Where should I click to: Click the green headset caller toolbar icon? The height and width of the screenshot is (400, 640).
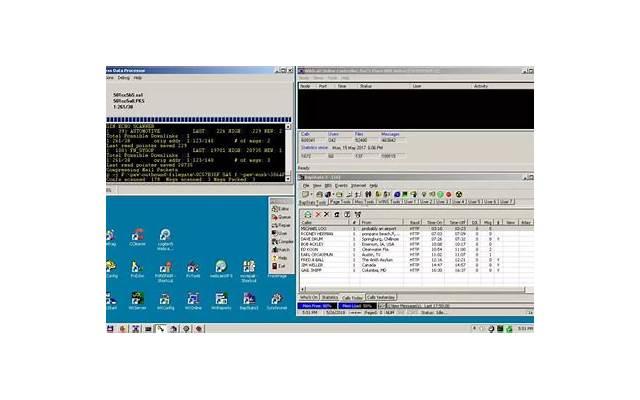pos(307,213)
